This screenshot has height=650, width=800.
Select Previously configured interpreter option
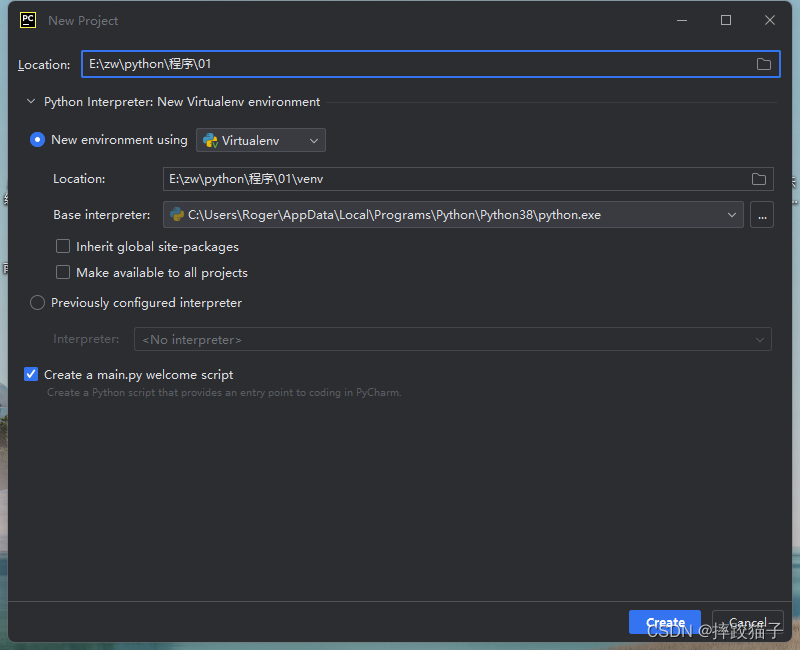[37, 303]
